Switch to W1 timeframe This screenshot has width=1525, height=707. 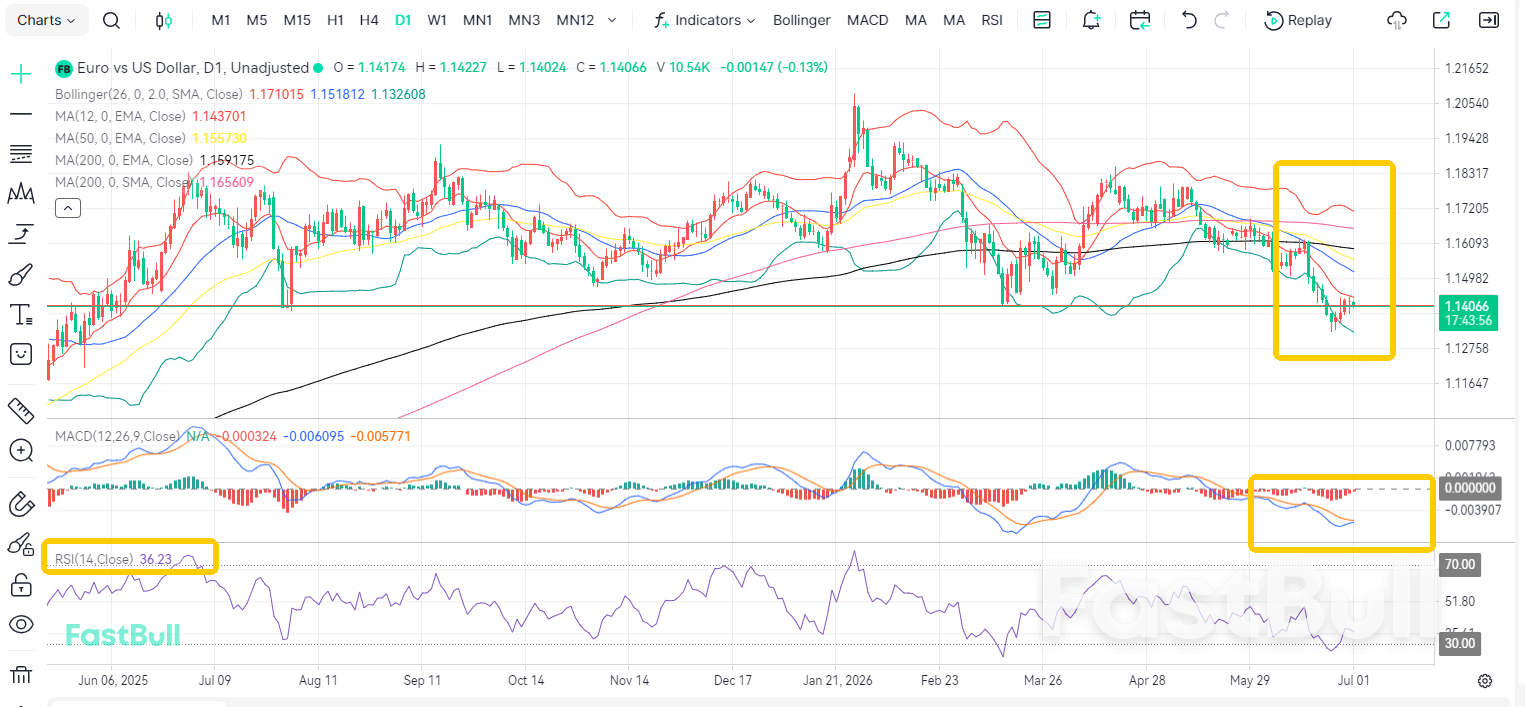pyautogui.click(x=437, y=20)
